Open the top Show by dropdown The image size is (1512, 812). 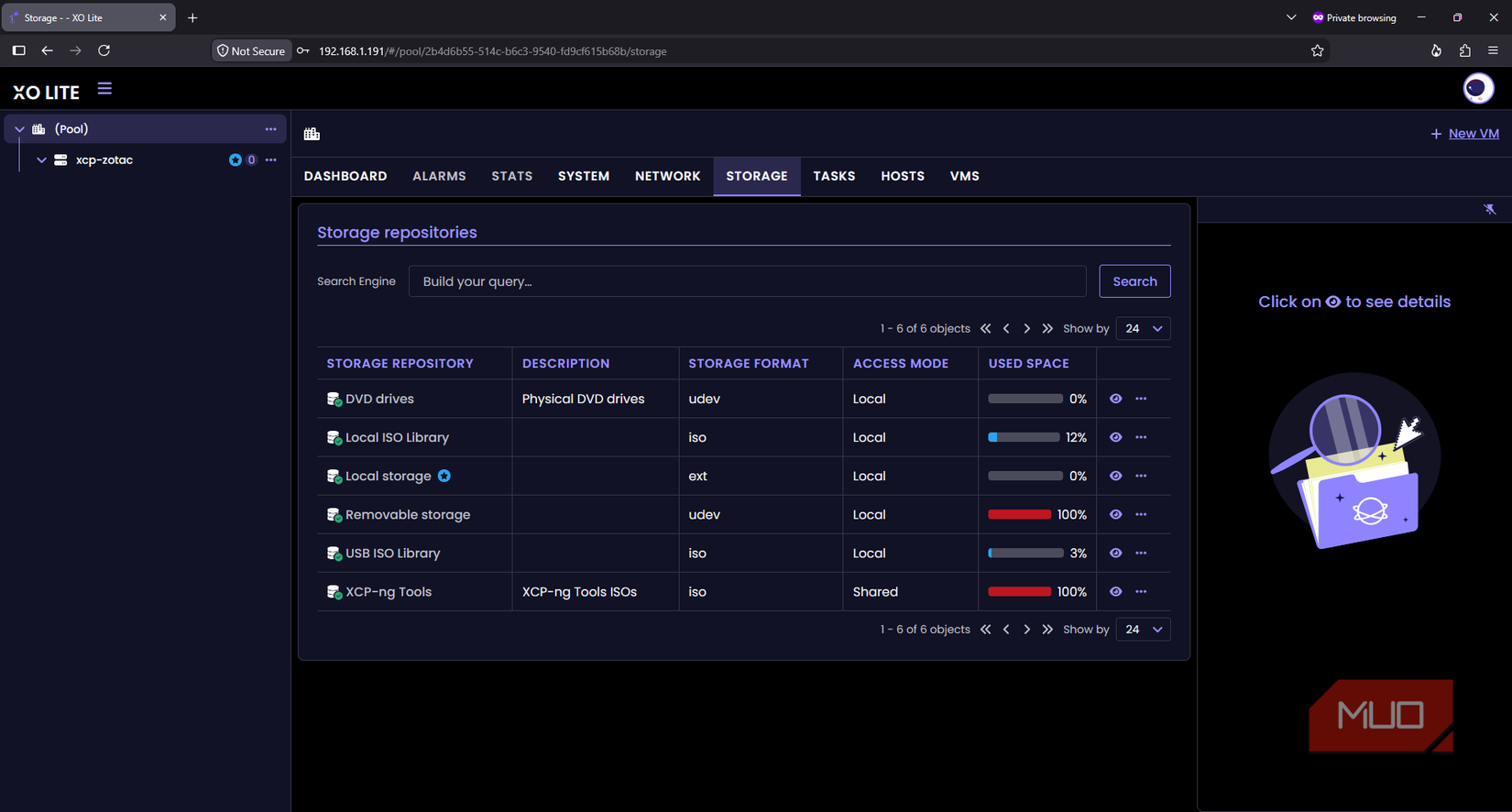click(x=1143, y=328)
